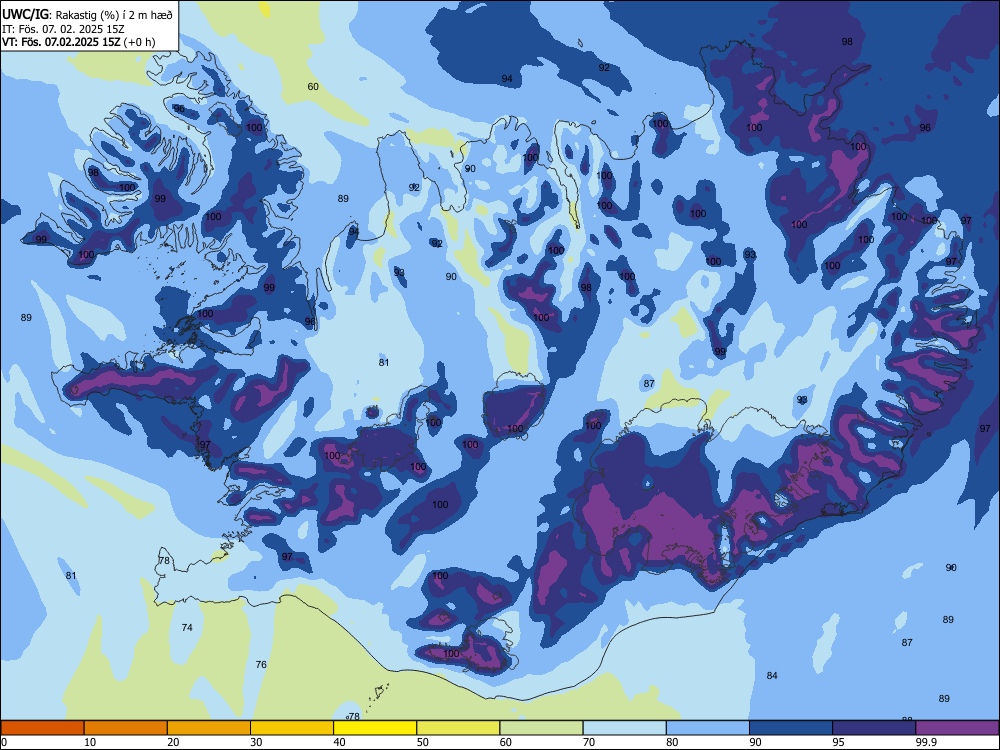This screenshot has height=750, width=1000.
Task: Pick the pale blue 70–80 legend swatch
Action: pos(624,728)
